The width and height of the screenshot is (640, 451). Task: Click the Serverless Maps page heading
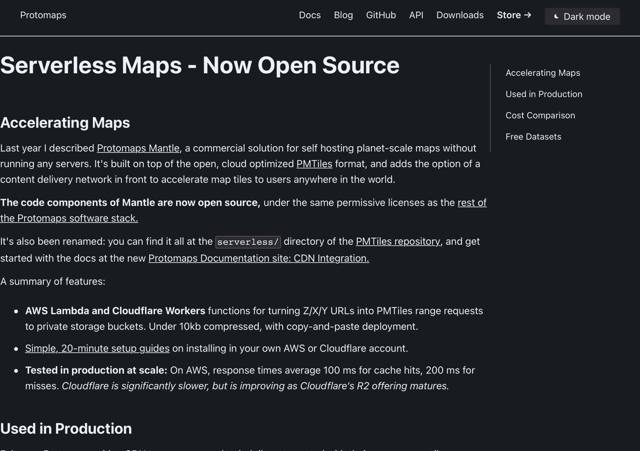200,66
